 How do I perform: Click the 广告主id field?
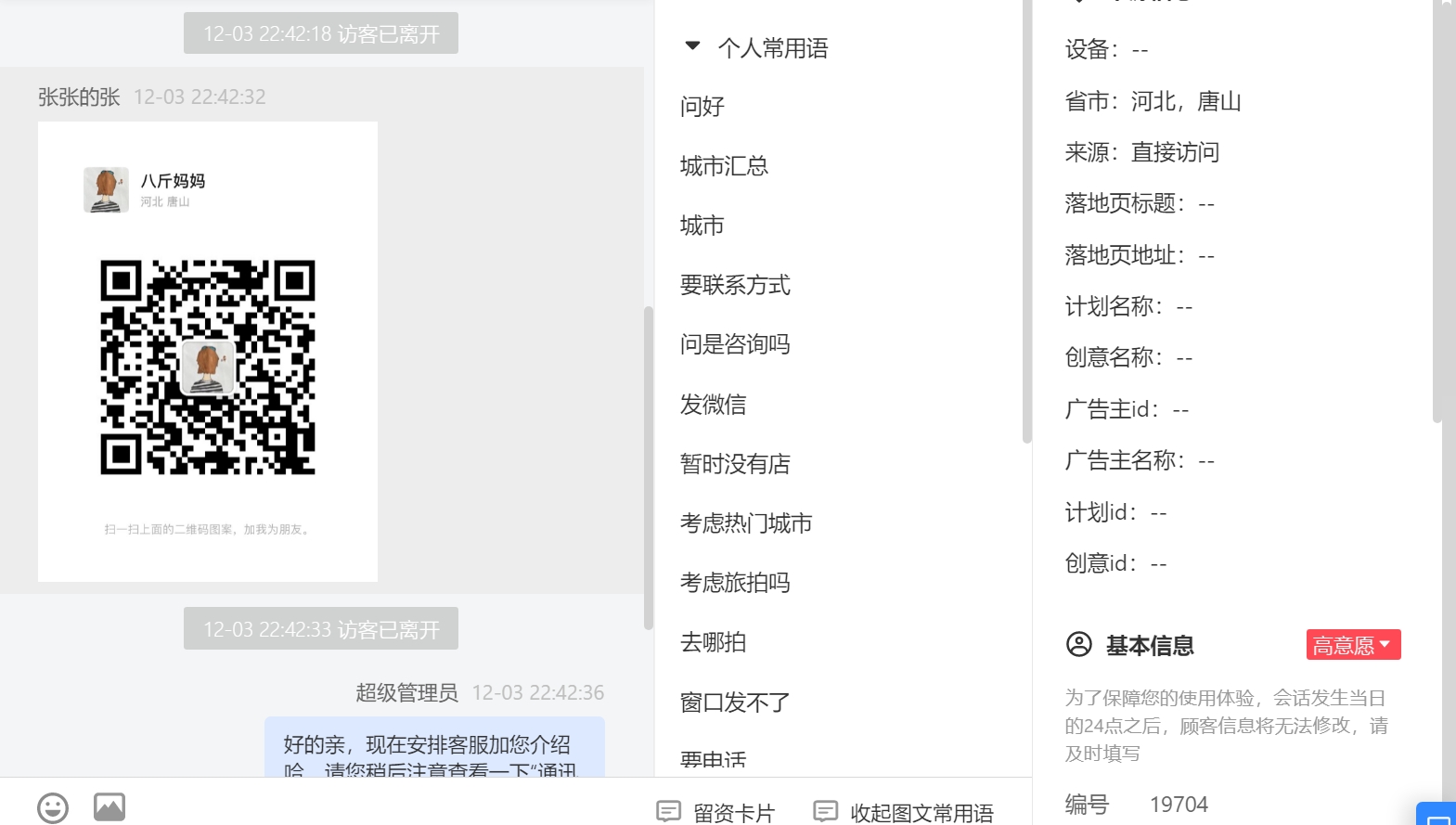pyautogui.click(x=1127, y=409)
